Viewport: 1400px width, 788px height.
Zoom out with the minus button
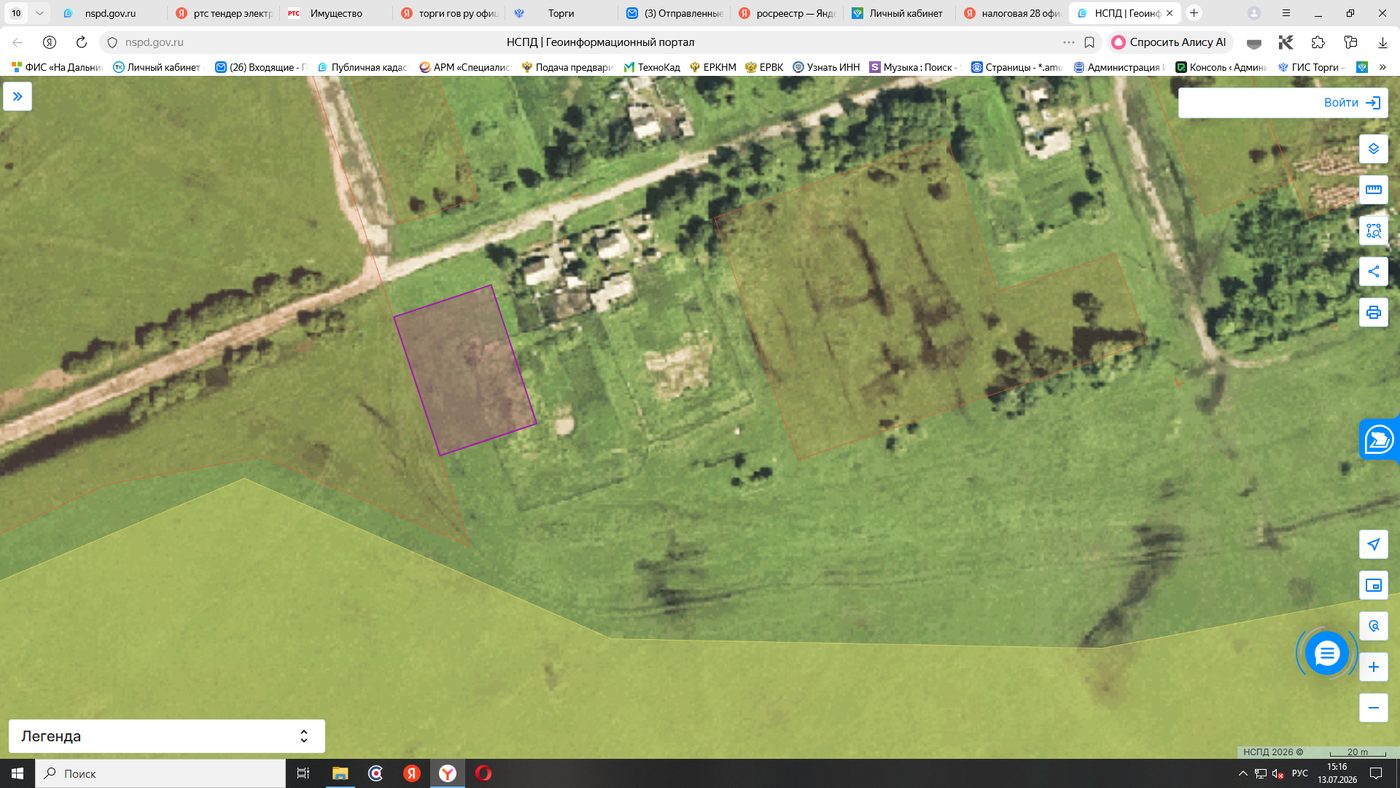tap(1373, 708)
